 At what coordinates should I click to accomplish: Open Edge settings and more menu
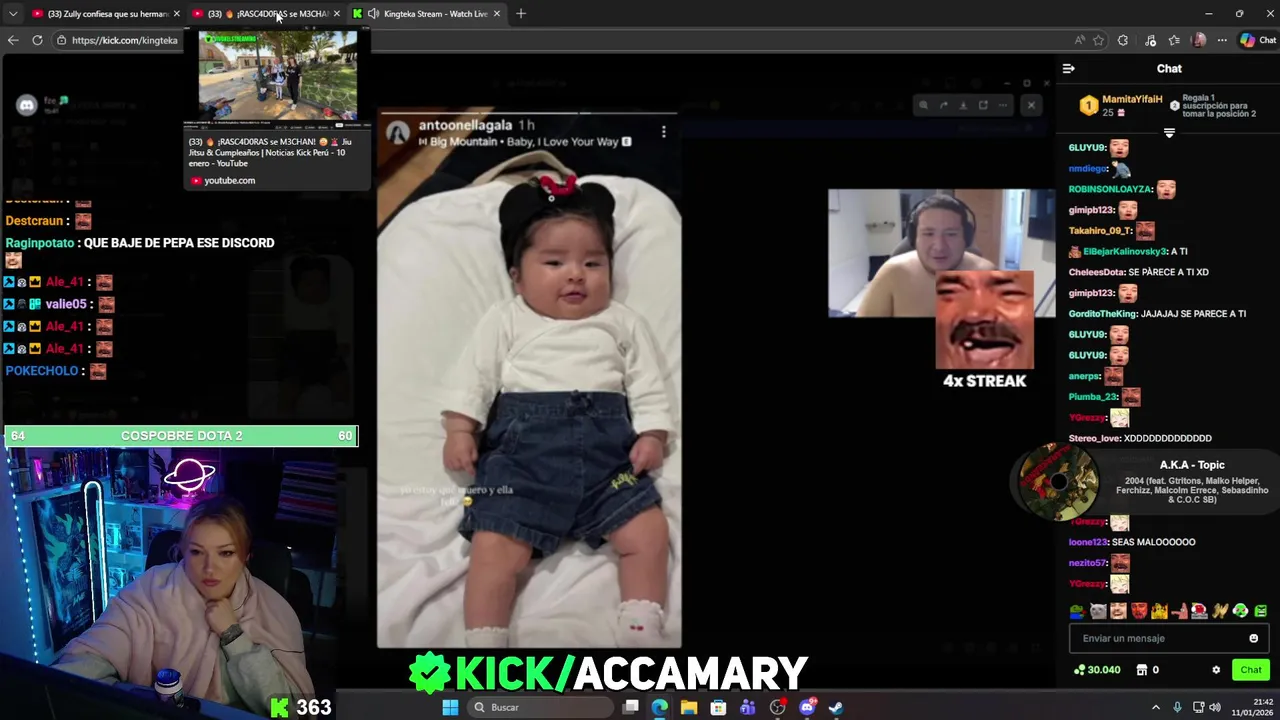point(1222,40)
